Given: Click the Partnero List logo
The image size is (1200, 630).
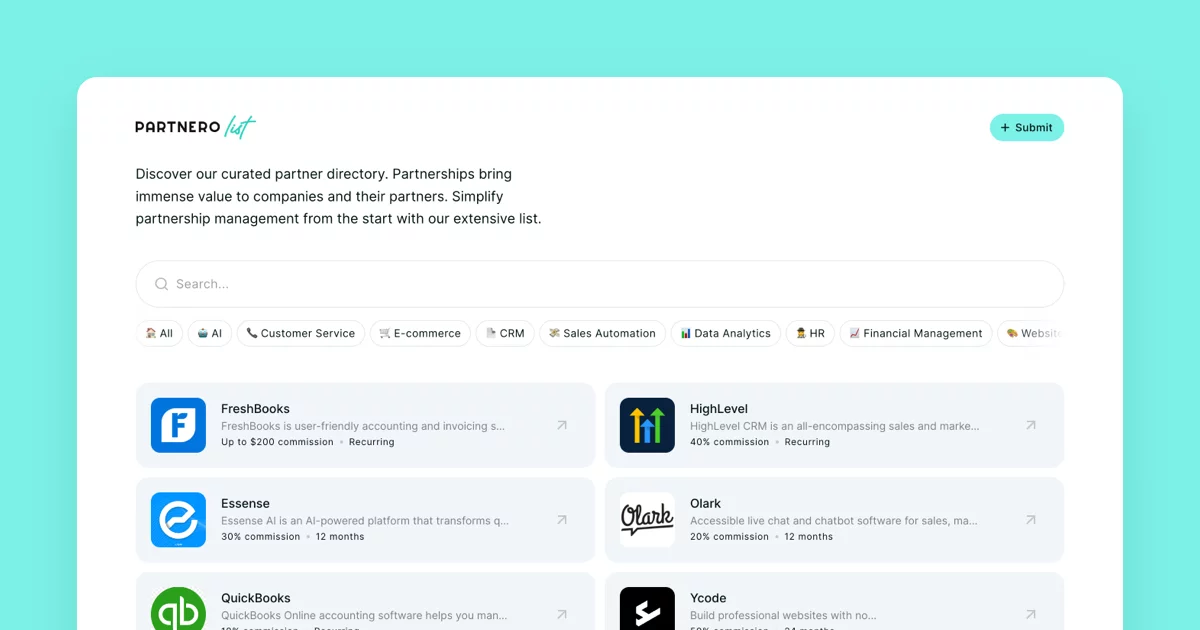Looking at the screenshot, I should (x=195, y=127).
